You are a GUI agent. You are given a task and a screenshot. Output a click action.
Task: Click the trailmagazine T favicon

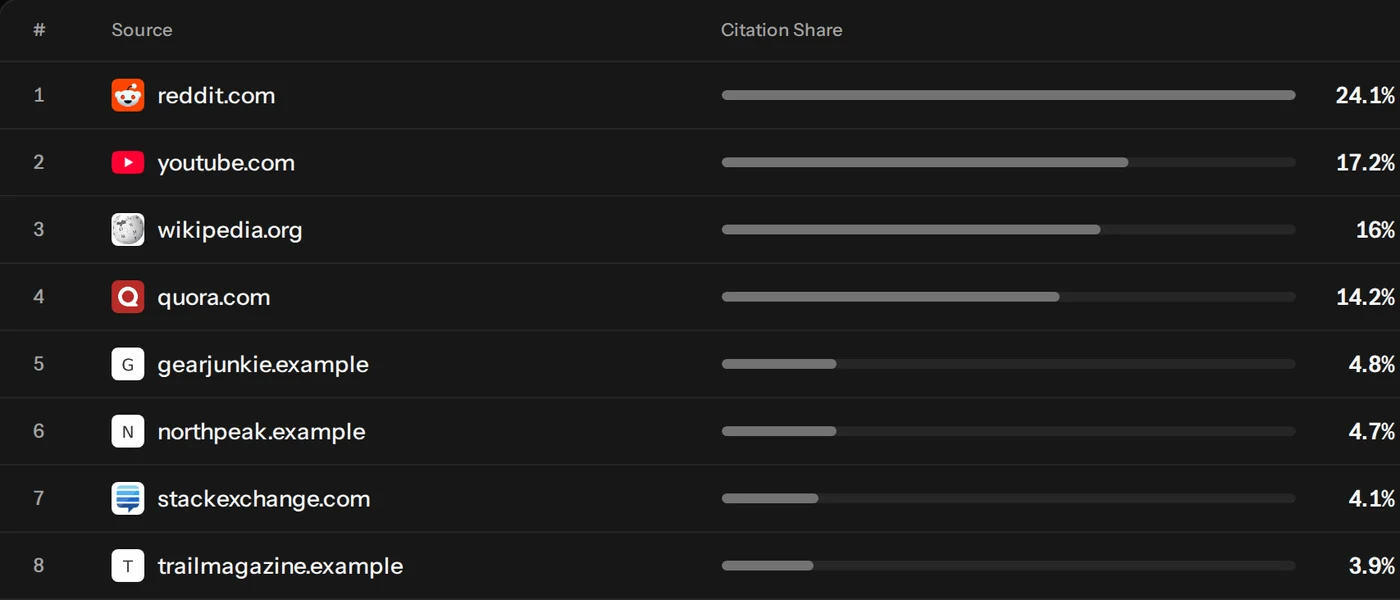tap(128, 565)
